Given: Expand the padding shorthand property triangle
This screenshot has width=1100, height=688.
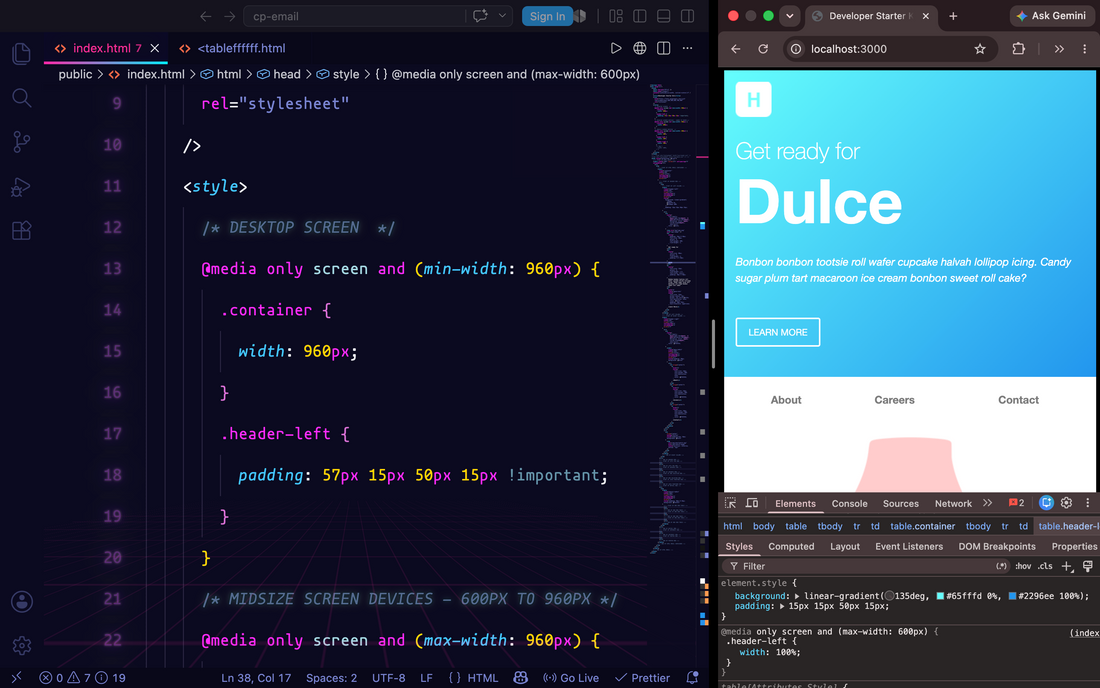Looking at the screenshot, I should point(782,606).
